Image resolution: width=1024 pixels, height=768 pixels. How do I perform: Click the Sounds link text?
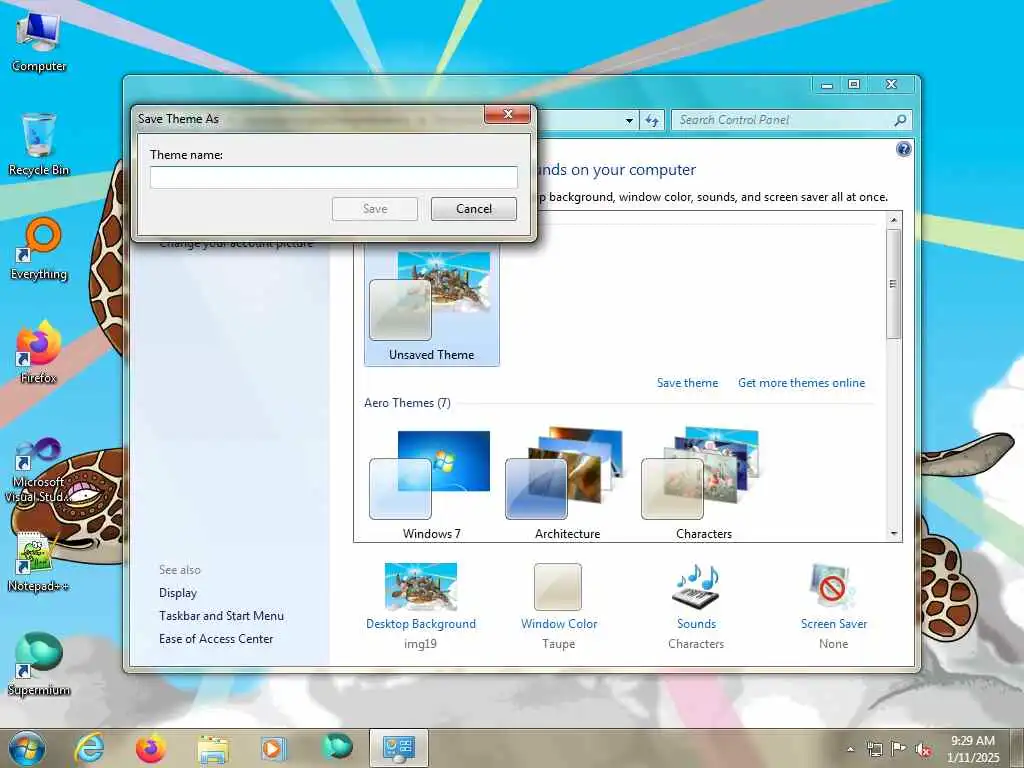696,624
